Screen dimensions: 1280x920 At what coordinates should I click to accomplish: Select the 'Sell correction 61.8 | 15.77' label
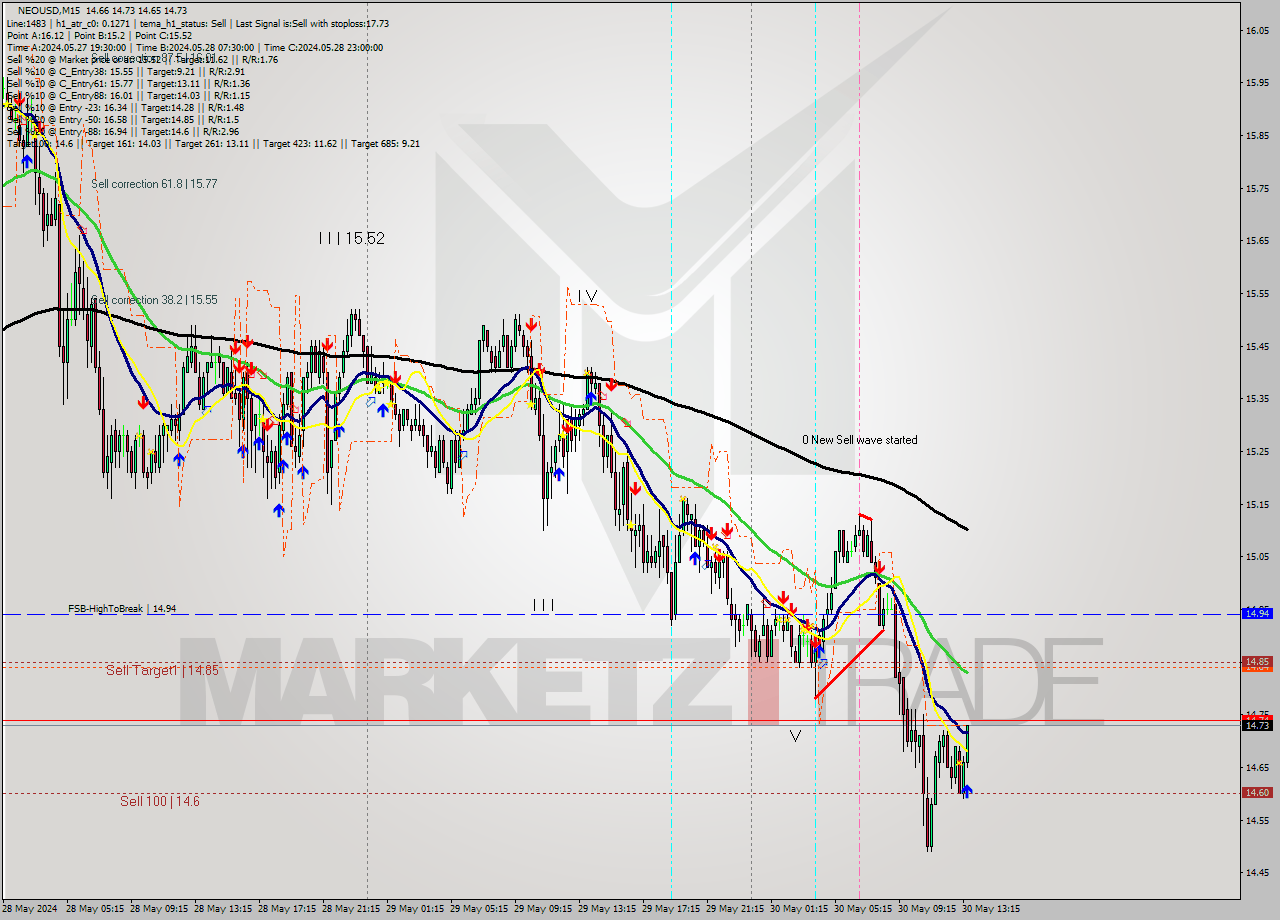(x=154, y=184)
